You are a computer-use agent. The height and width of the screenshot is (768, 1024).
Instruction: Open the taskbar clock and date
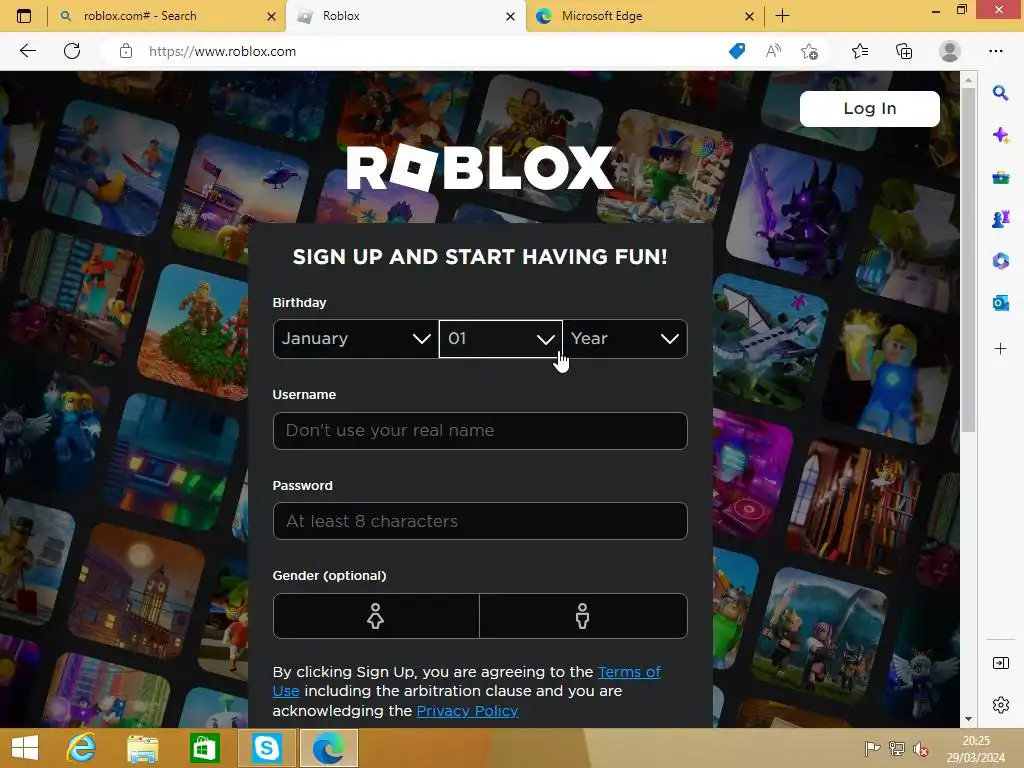(976, 749)
